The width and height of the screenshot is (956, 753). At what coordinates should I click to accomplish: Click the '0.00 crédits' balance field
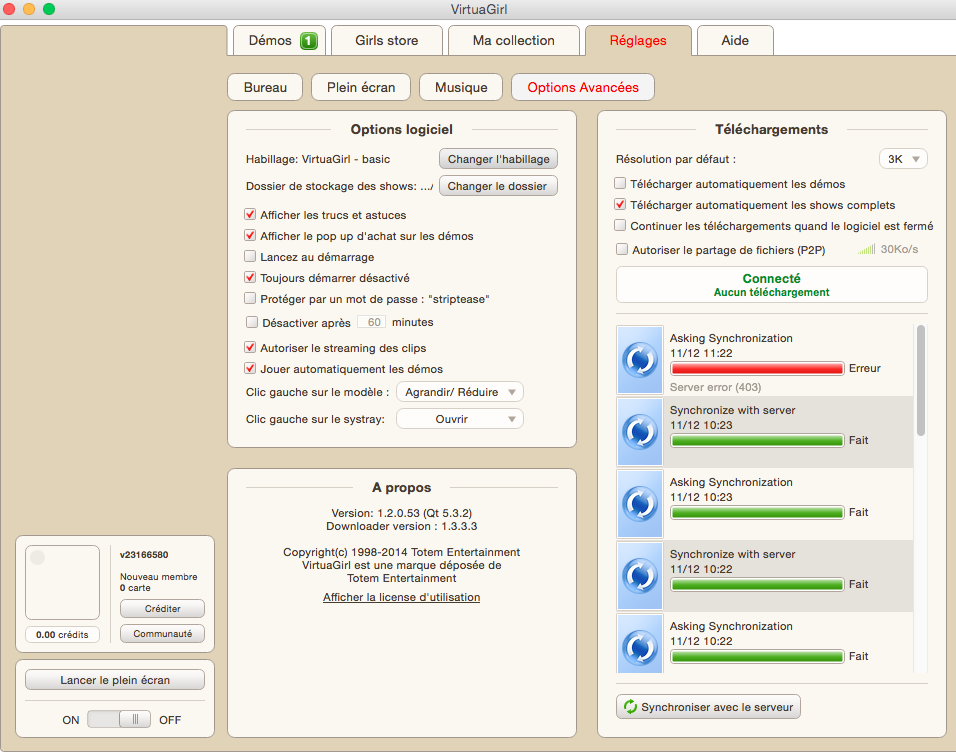[62, 635]
